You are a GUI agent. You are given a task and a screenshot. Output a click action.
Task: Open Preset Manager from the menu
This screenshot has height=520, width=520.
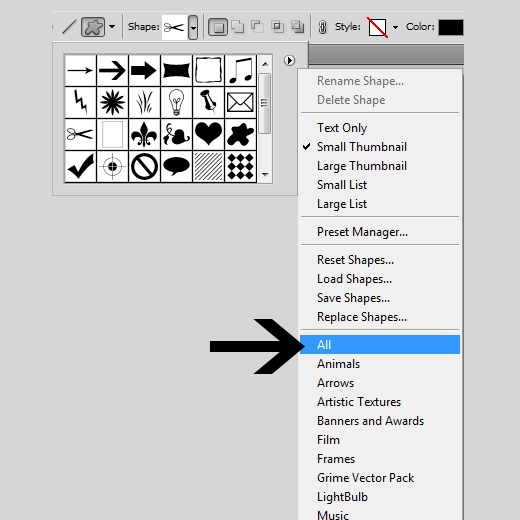(380, 232)
